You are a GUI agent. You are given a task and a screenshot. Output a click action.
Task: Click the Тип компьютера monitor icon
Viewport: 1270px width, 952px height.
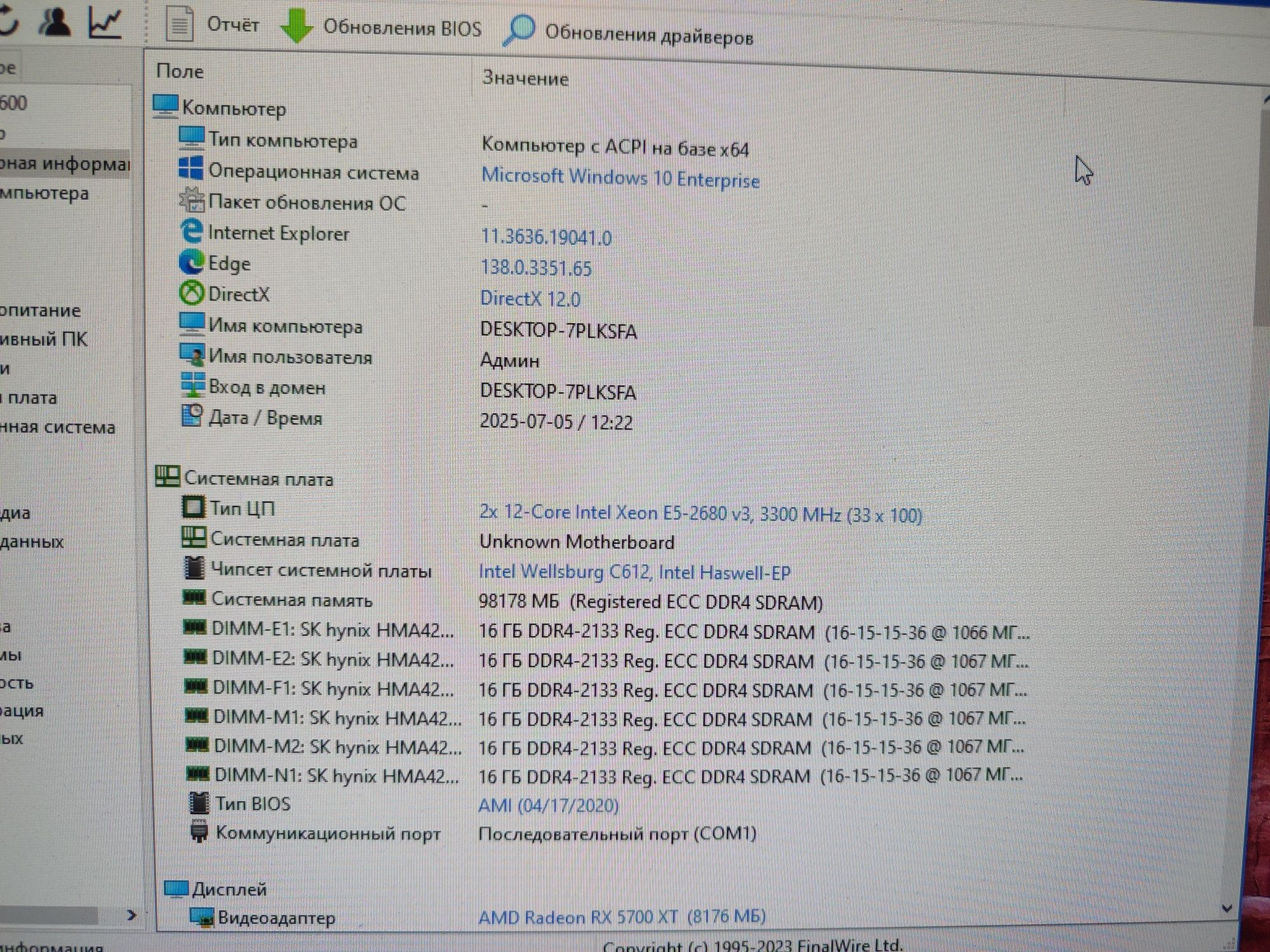click(x=191, y=138)
